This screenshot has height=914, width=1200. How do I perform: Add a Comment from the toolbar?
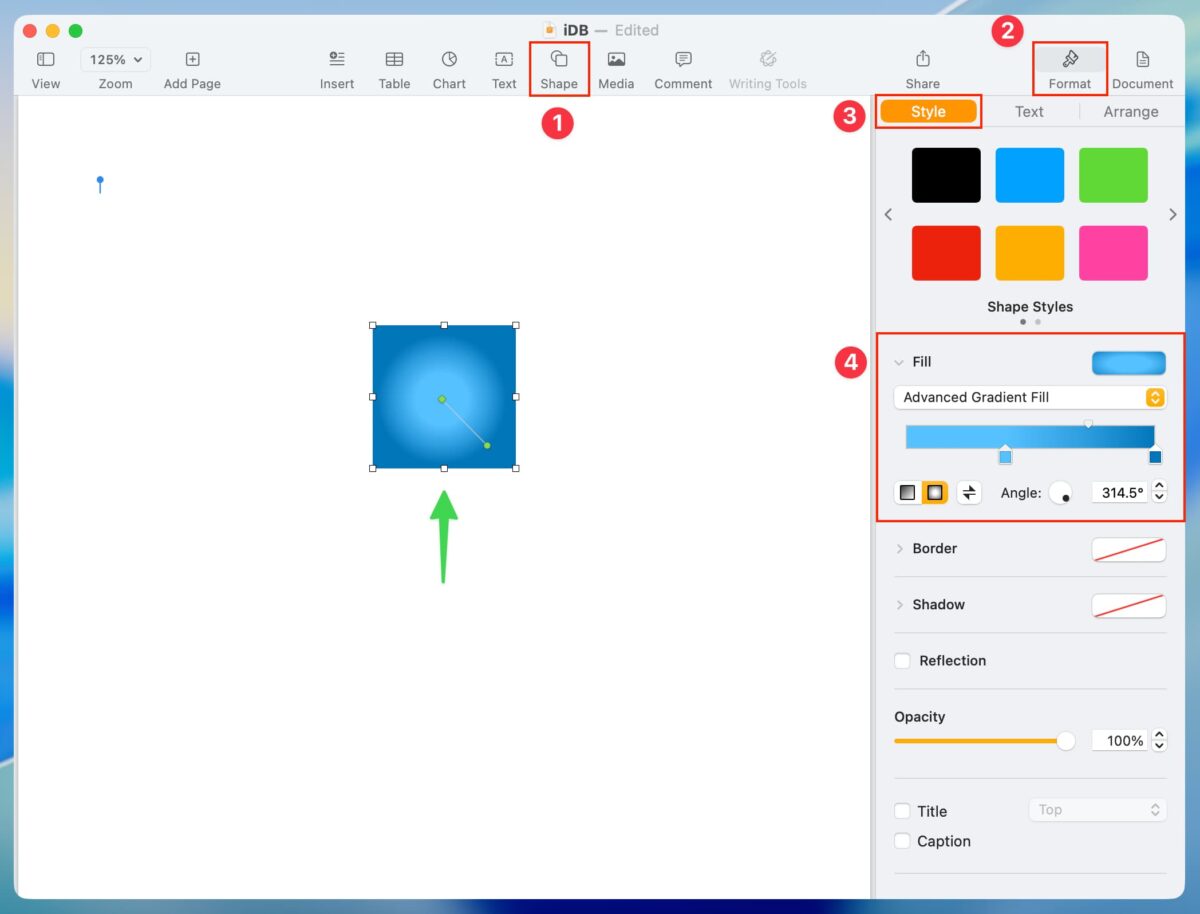pyautogui.click(x=683, y=60)
